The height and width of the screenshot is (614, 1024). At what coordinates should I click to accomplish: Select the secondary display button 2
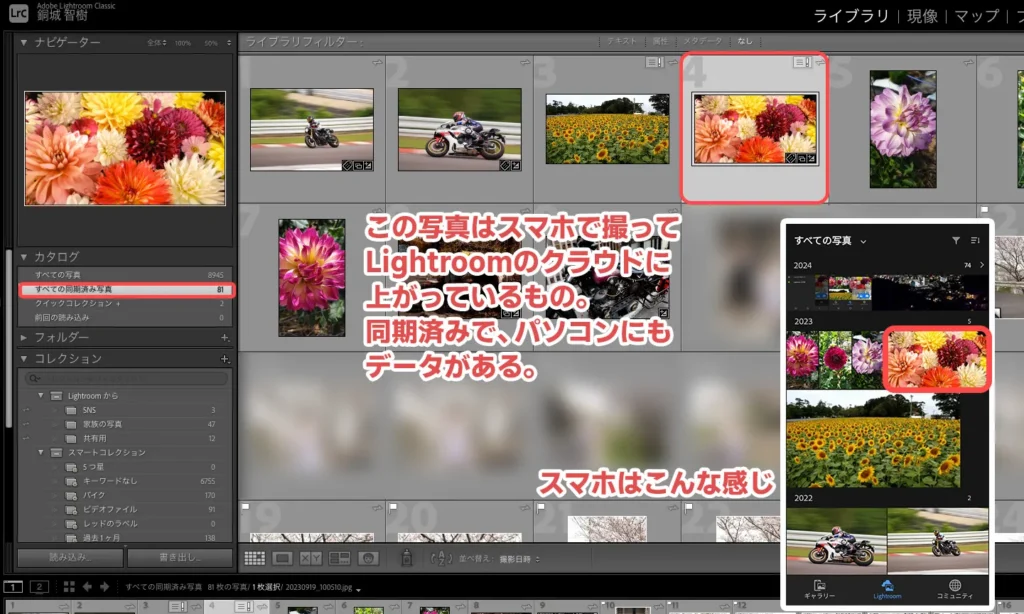click(x=39, y=586)
